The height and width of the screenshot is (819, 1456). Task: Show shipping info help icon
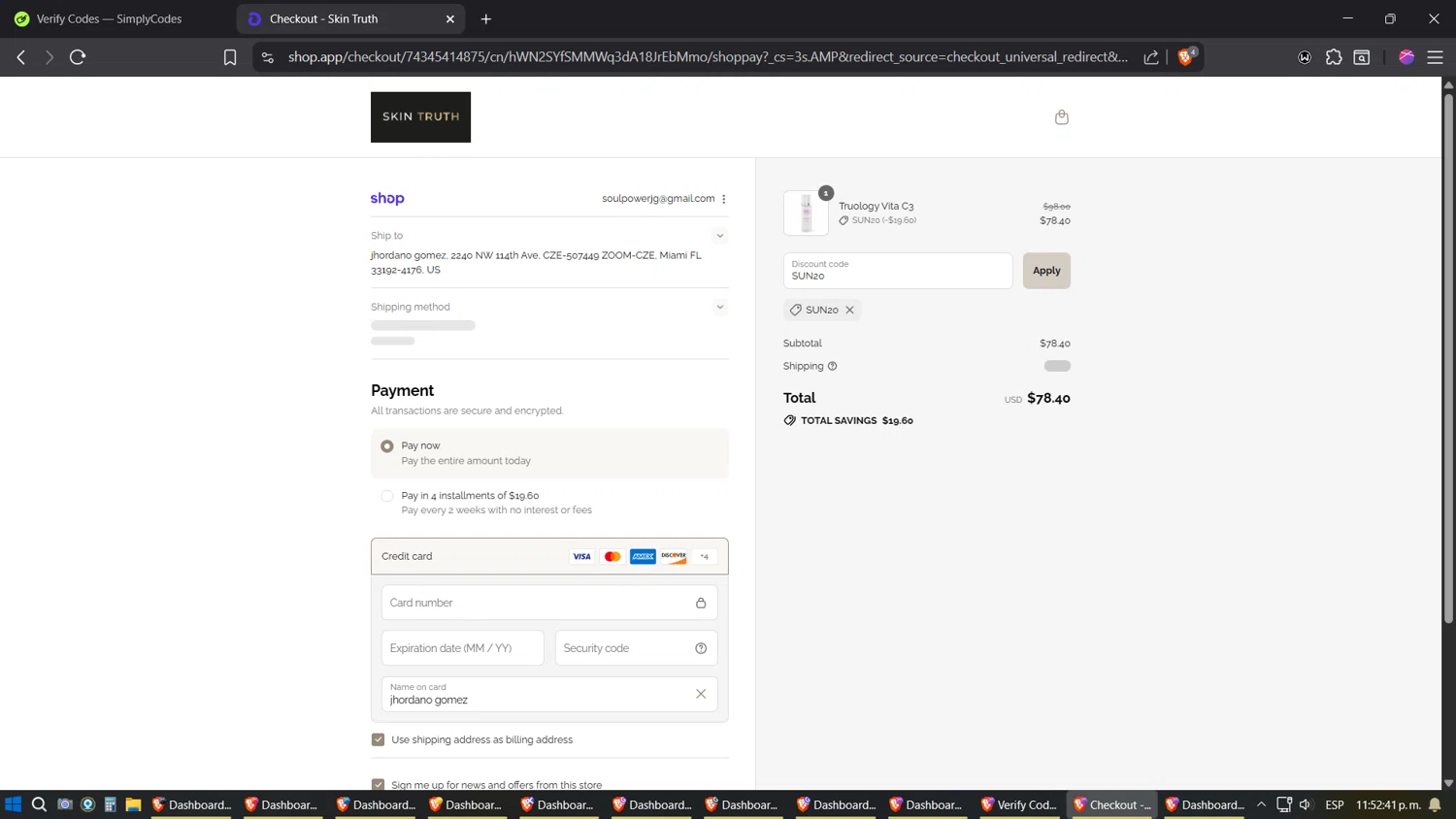[x=832, y=366]
